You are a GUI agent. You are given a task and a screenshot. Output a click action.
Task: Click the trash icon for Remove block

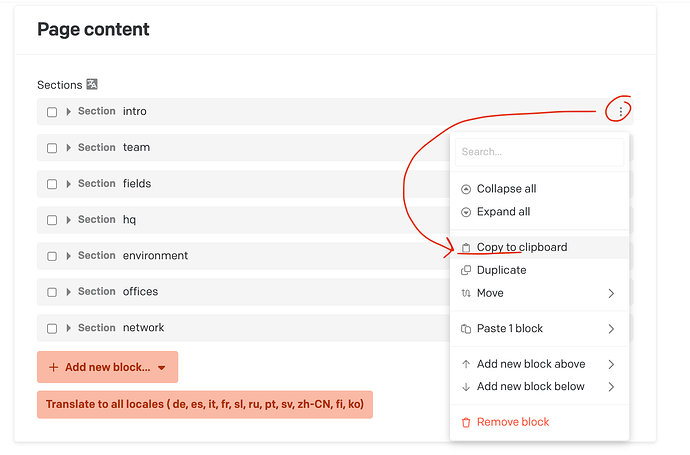pos(465,422)
